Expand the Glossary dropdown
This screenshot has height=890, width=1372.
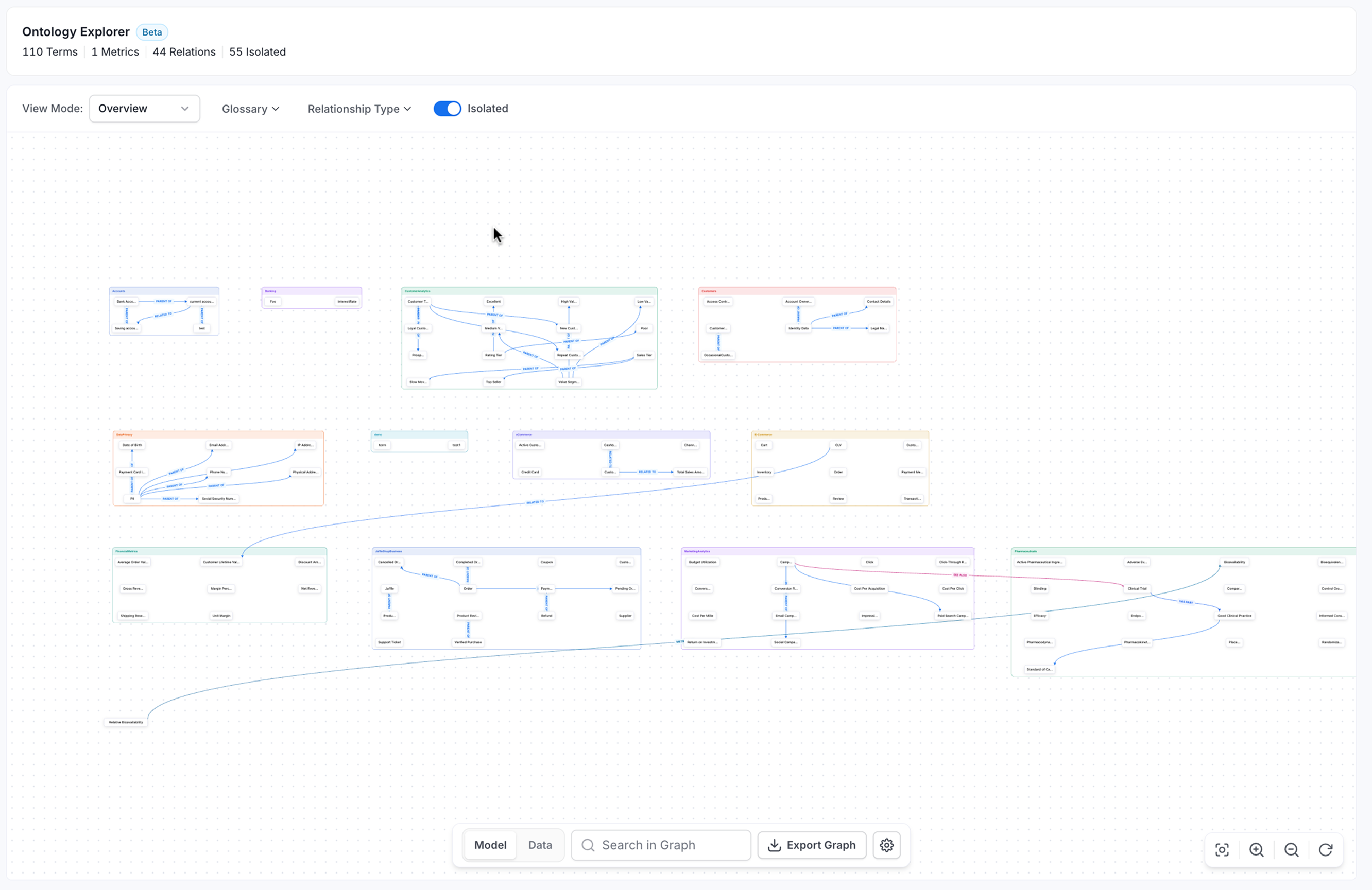point(250,108)
